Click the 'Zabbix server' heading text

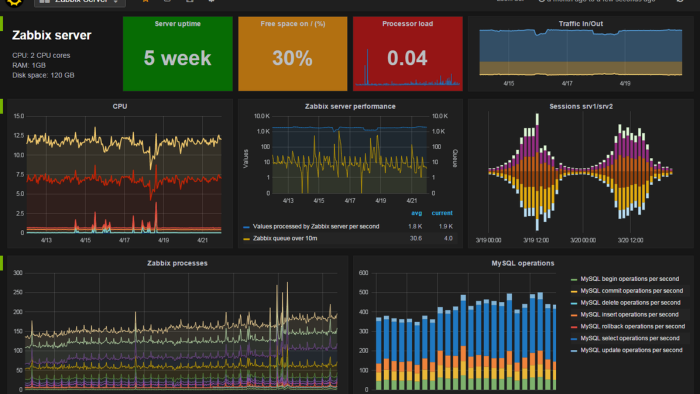pos(52,36)
